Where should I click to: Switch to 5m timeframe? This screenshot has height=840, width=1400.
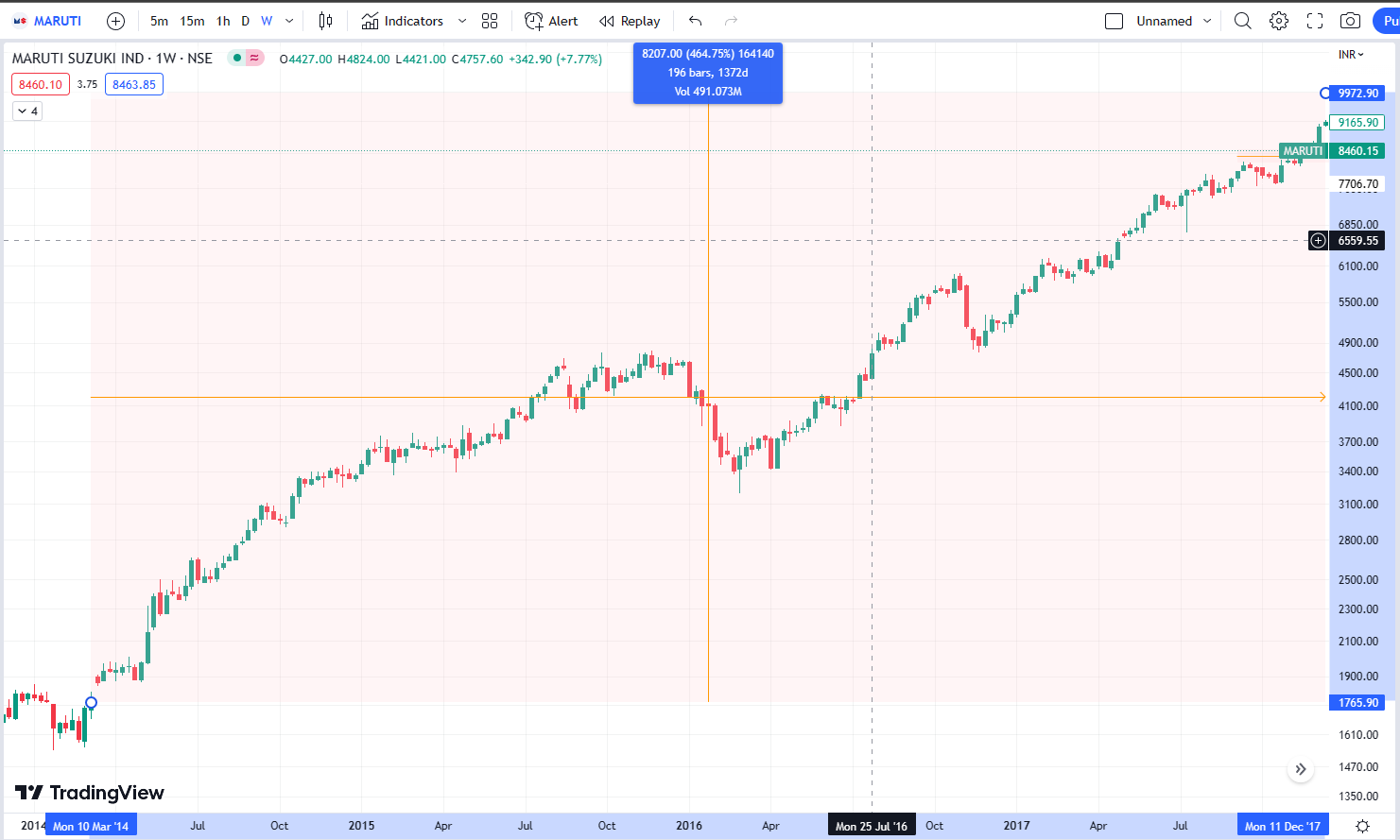pos(159,21)
